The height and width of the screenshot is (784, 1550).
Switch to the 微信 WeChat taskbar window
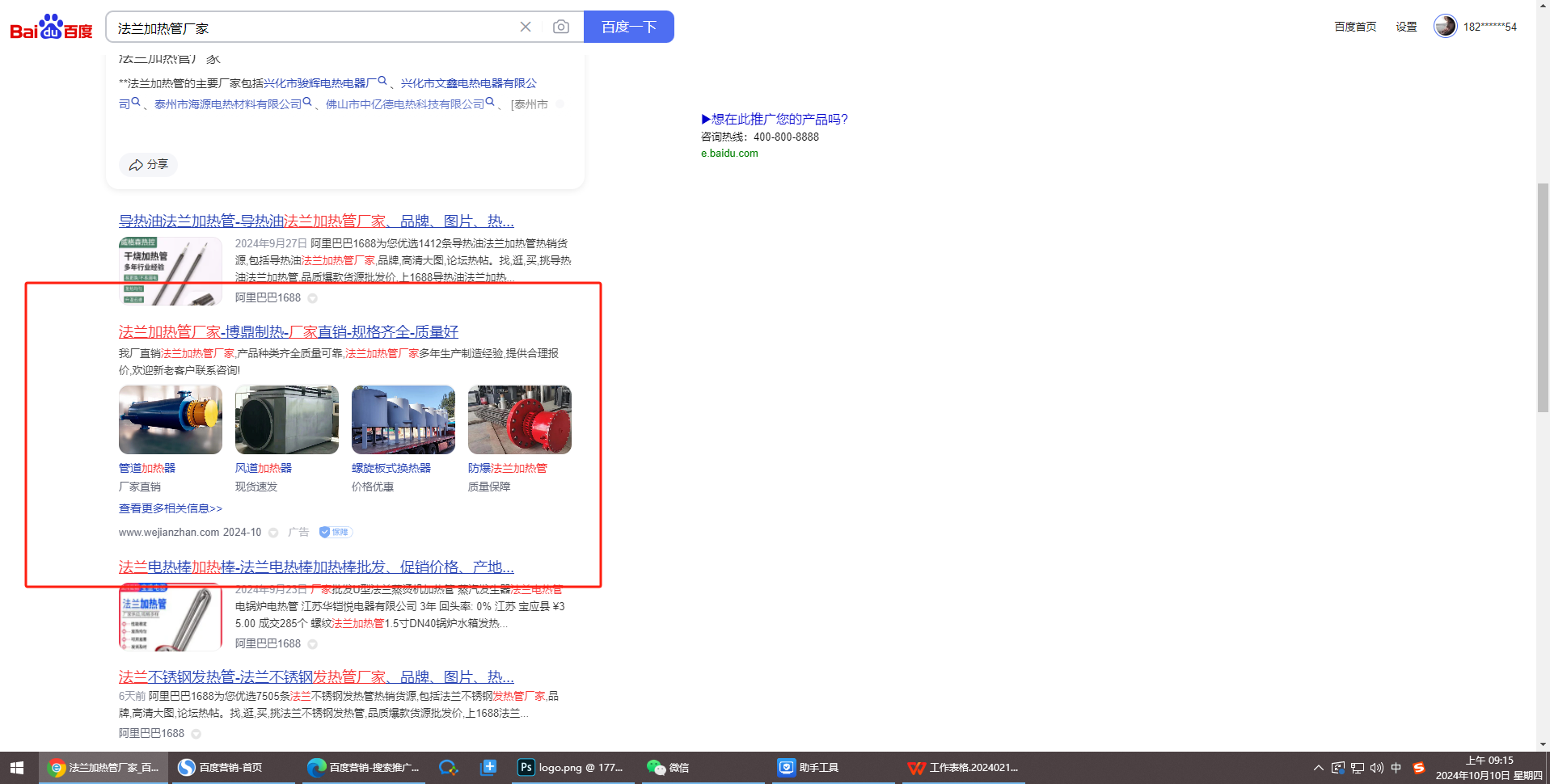(x=703, y=768)
